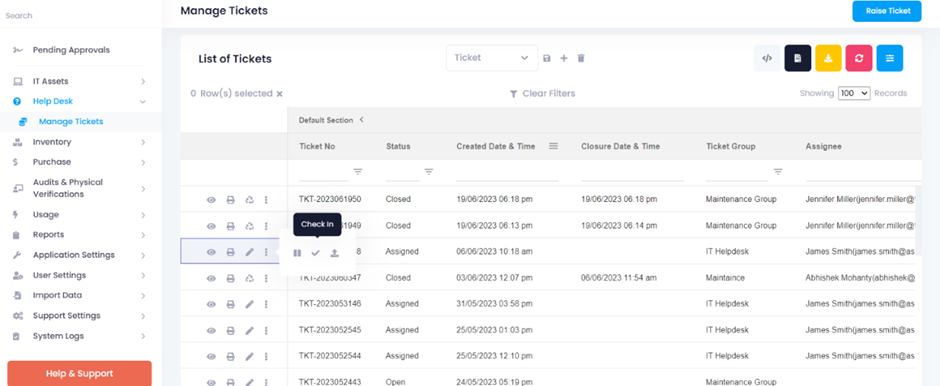Screen dimensions: 940x386
Task: Open more options for TKT-2023053146
Action: tap(266, 304)
